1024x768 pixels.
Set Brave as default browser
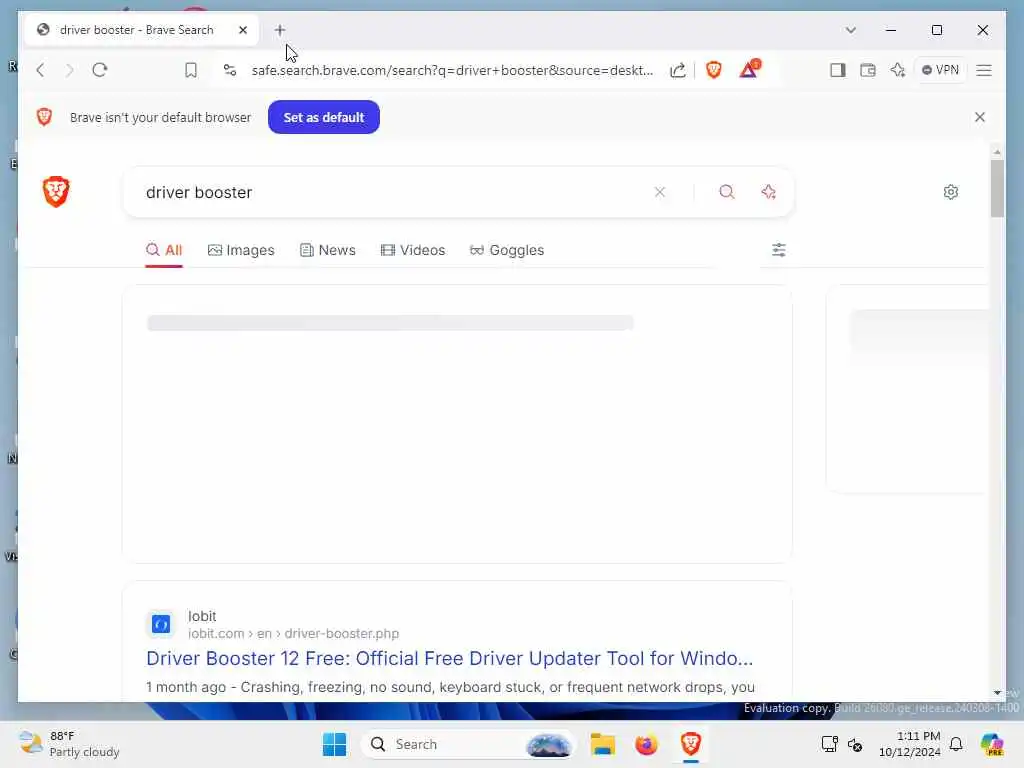click(x=324, y=118)
